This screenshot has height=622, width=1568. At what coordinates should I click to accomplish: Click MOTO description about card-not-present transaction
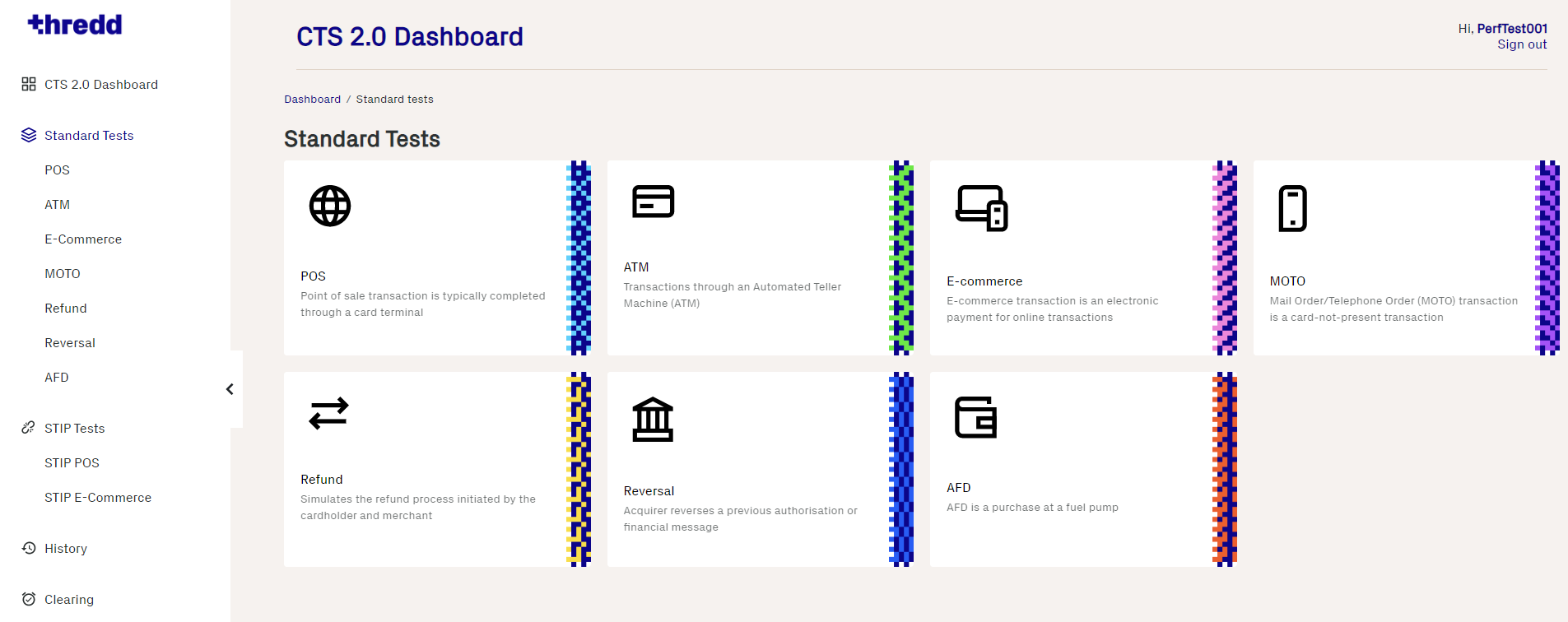tap(1394, 309)
